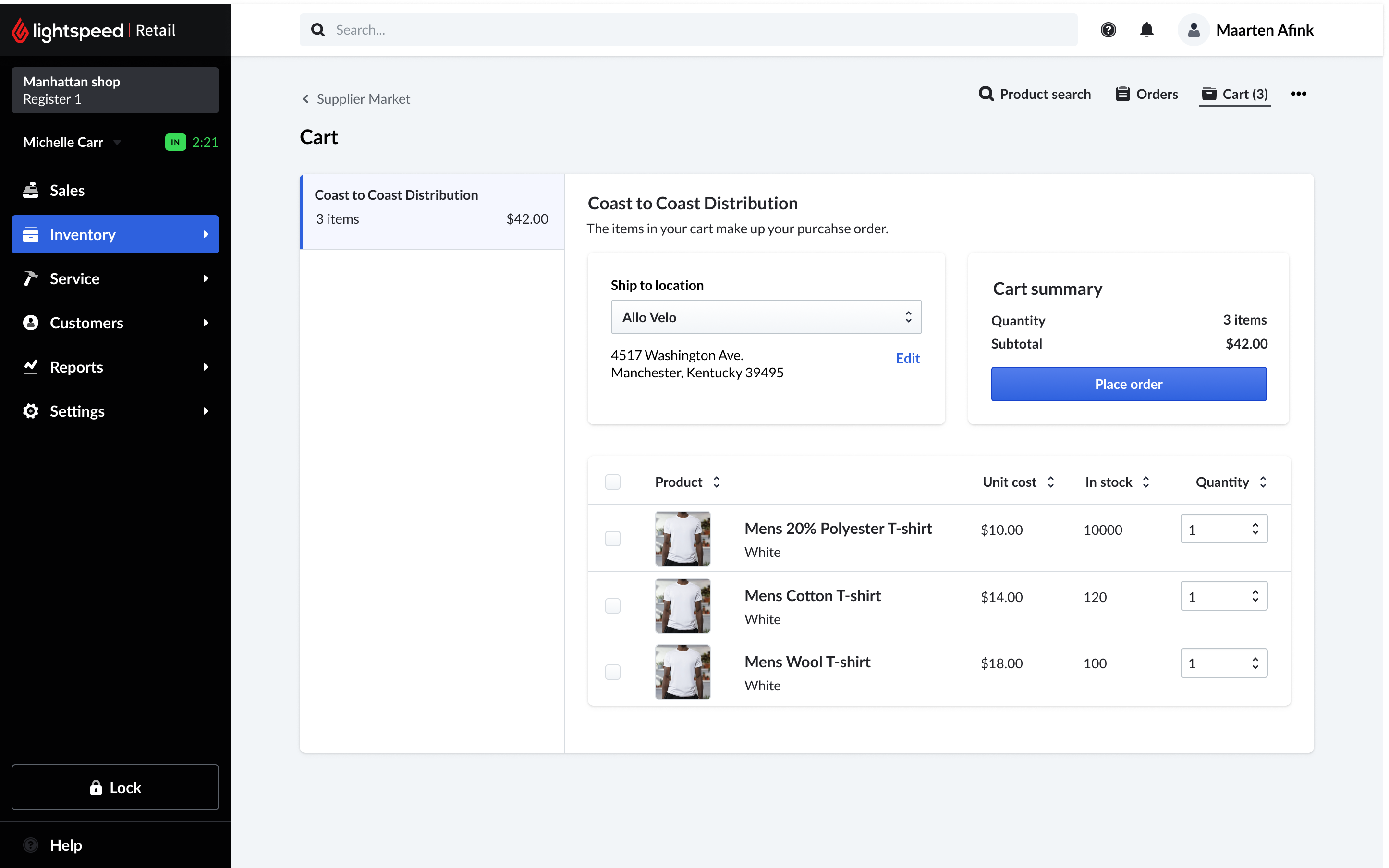The height and width of the screenshot is (868, 1389).
Task: Select the Cart (3) tab
Action: pos(1234,94)
